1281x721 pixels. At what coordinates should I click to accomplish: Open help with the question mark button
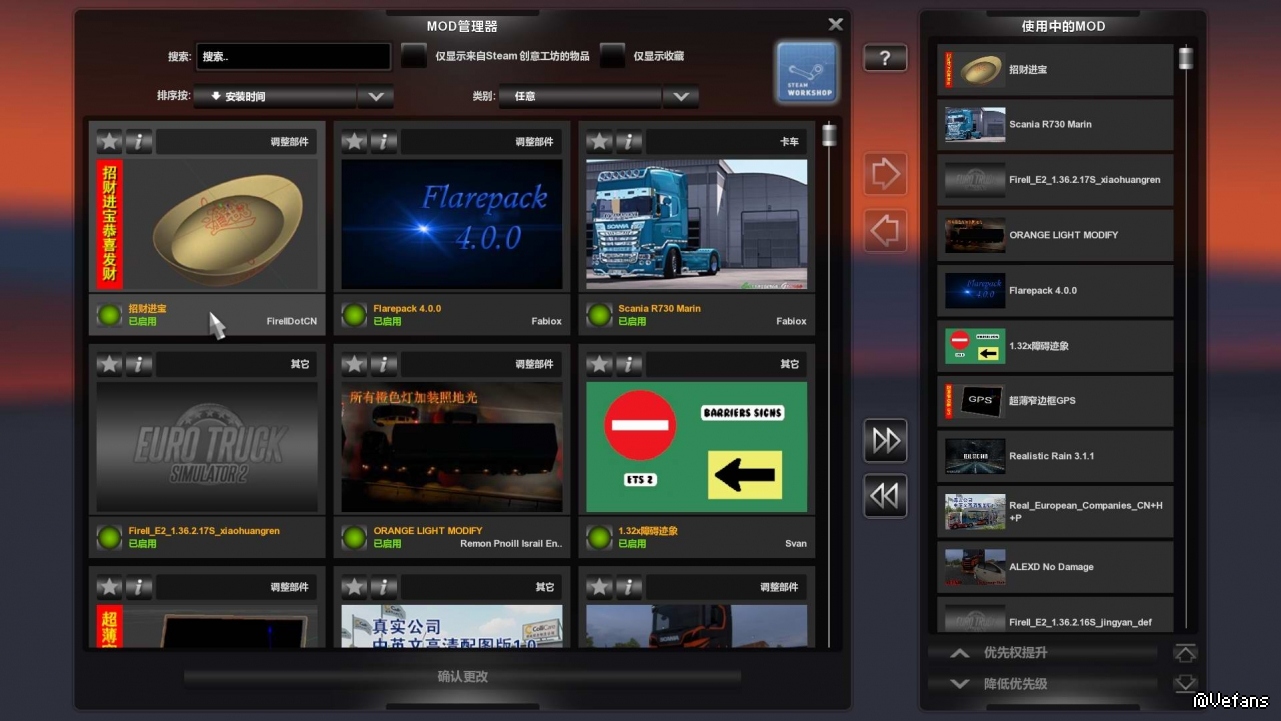coord(885,58)
